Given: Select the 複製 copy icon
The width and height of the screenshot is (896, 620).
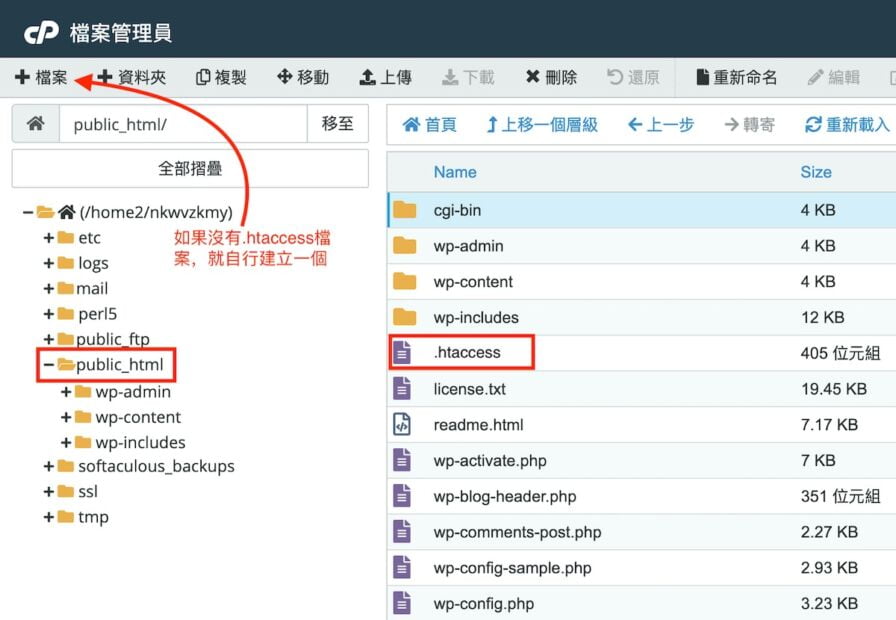Looking at the screenshot, I should point(221,75).
